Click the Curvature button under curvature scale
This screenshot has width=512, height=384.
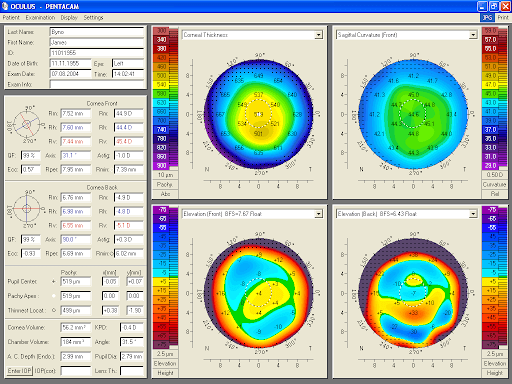pyautogui.click(x=495, y=184)
